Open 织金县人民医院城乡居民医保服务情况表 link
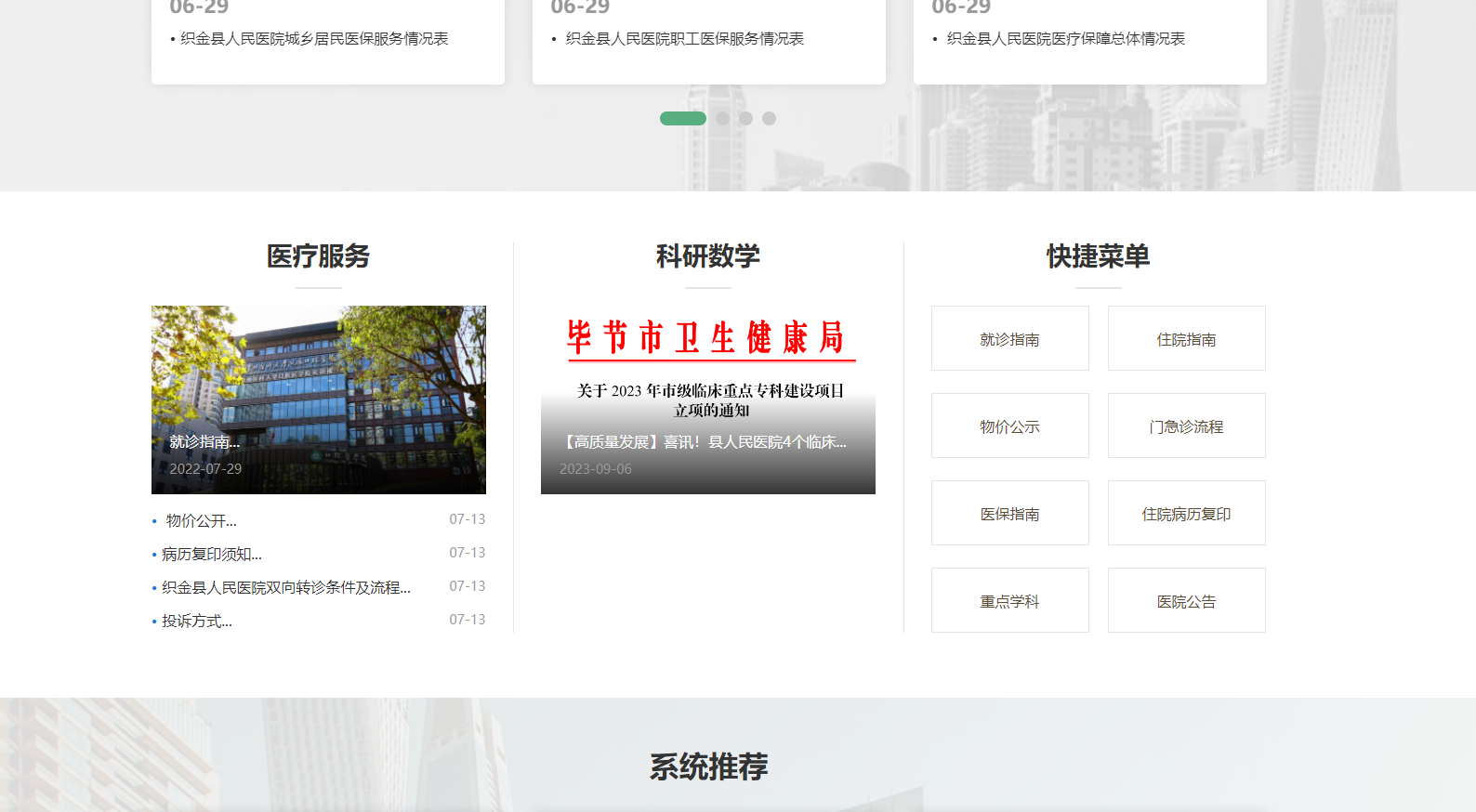 (x=314, y=39)
